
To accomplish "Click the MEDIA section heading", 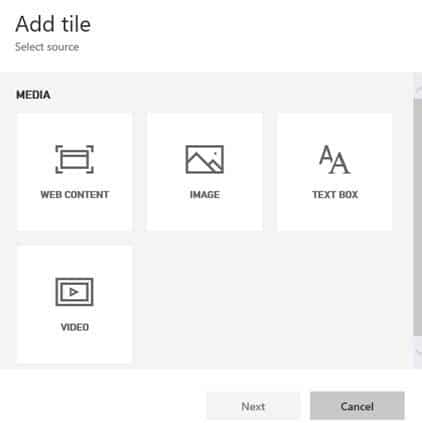I will (33, 95).
